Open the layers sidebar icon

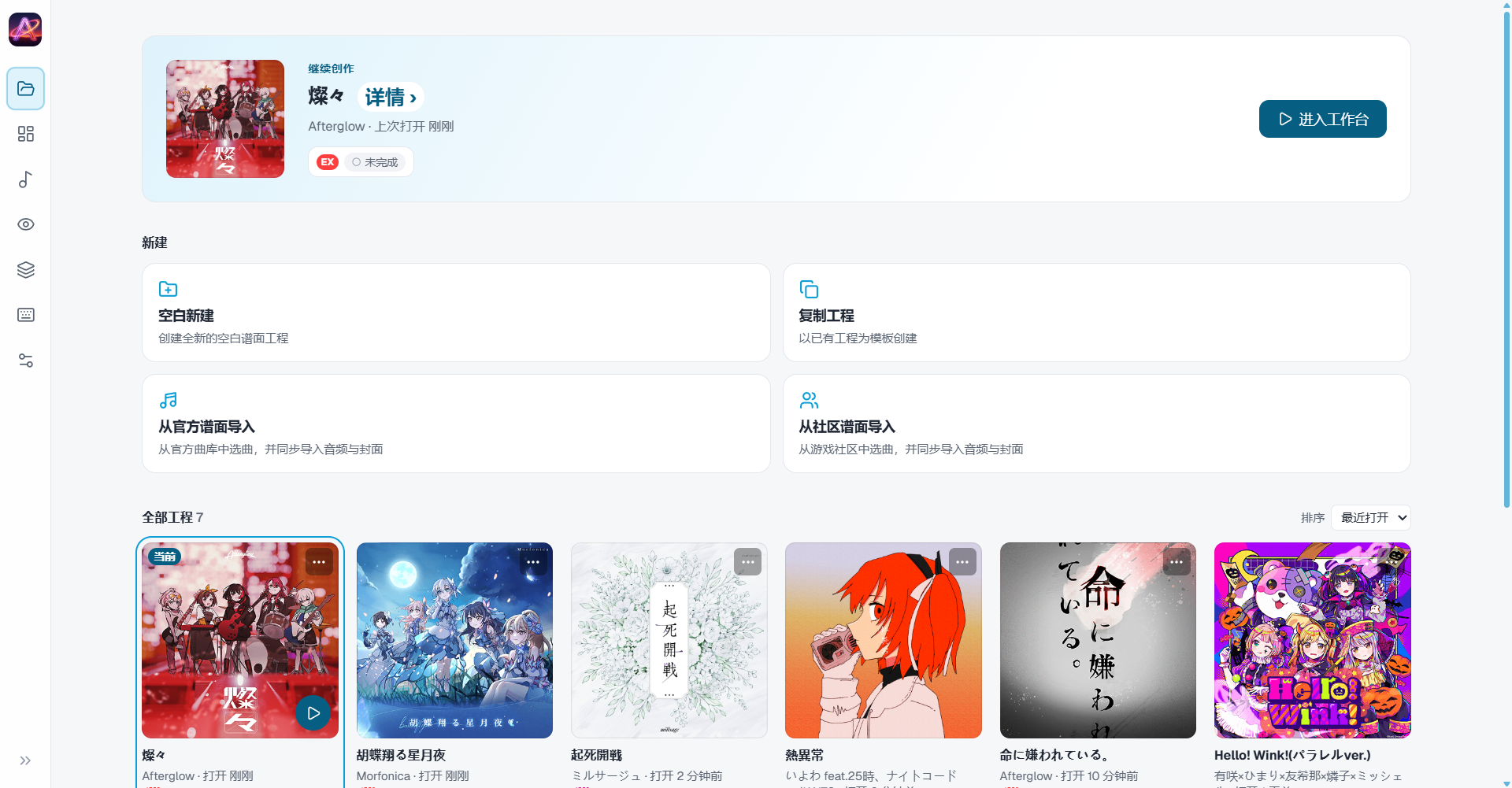click(25, 270)
